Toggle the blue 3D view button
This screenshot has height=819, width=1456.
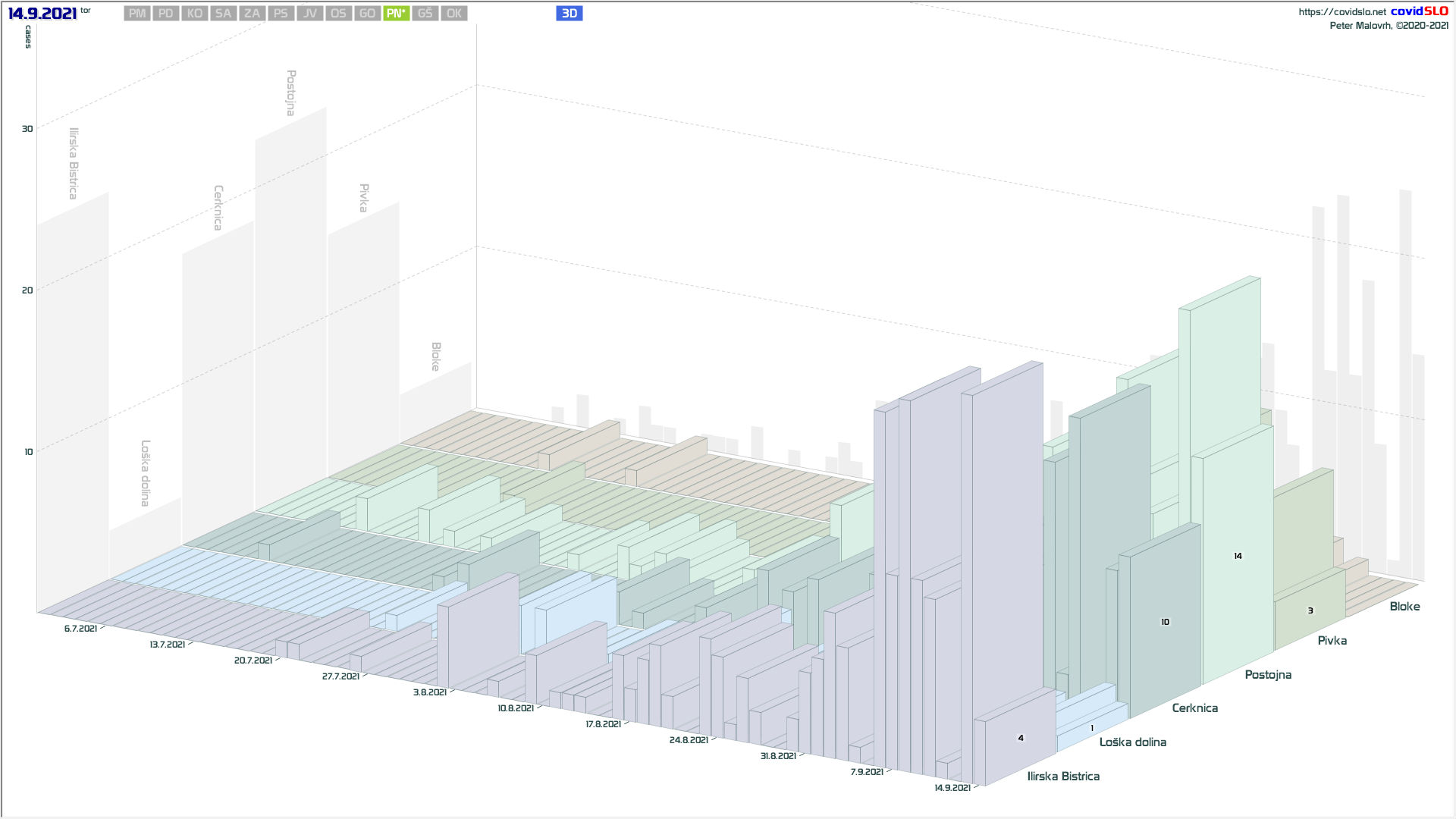tap(569, 14)
